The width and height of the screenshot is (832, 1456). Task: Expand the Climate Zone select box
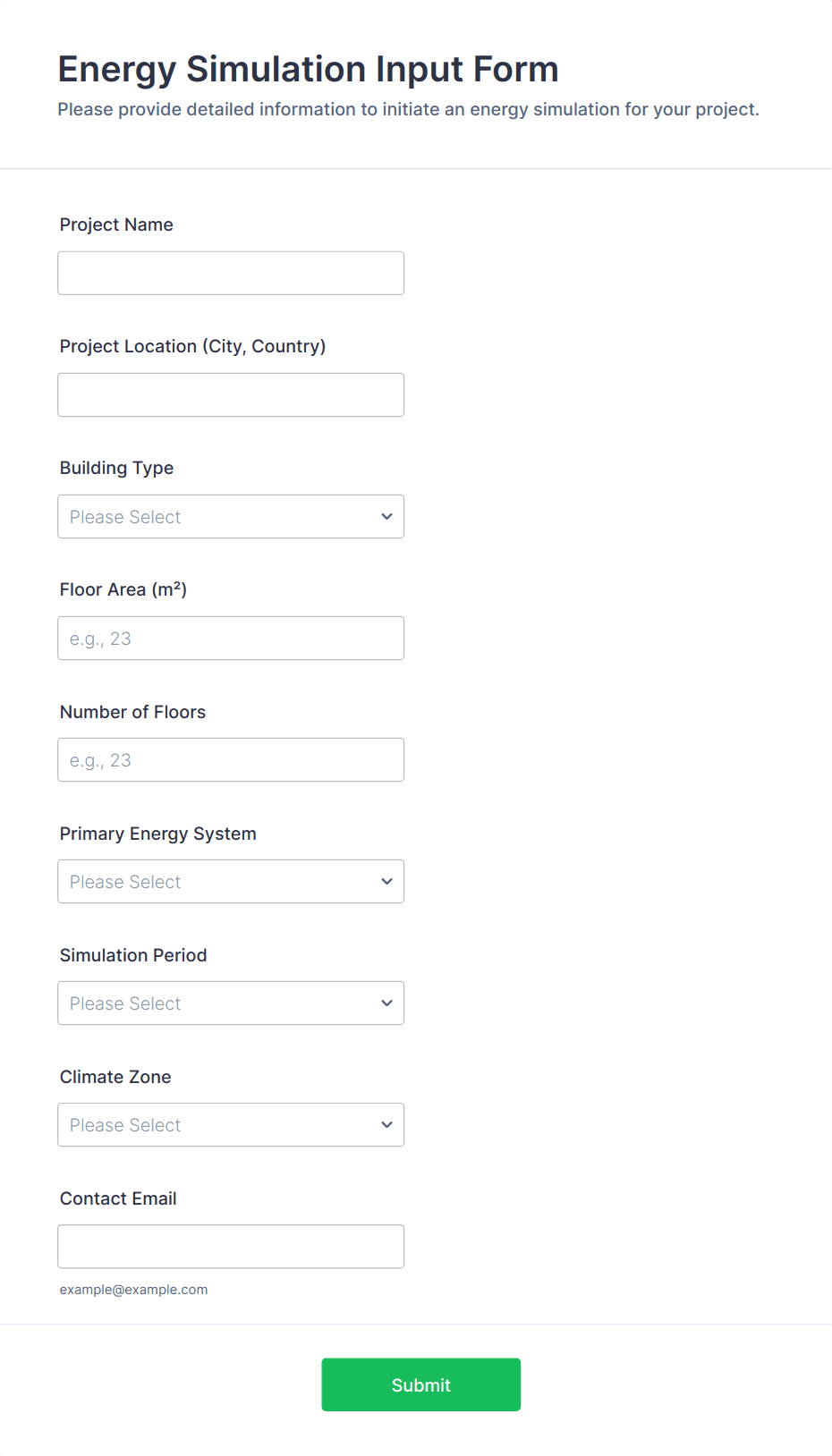pyautogui.click(x=215, y=1125)
